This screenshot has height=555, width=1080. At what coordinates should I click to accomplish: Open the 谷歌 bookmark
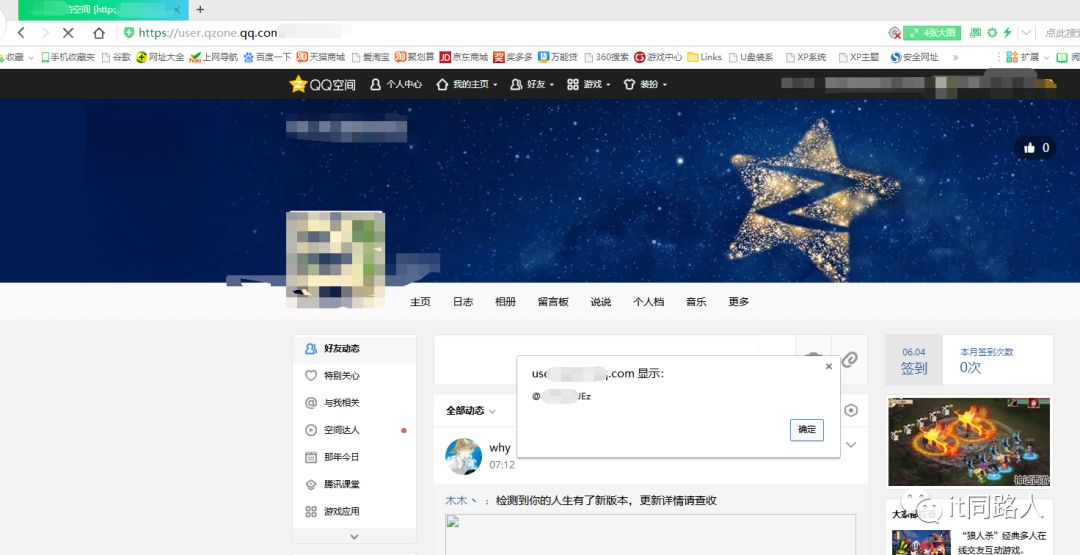coord(116,57)
